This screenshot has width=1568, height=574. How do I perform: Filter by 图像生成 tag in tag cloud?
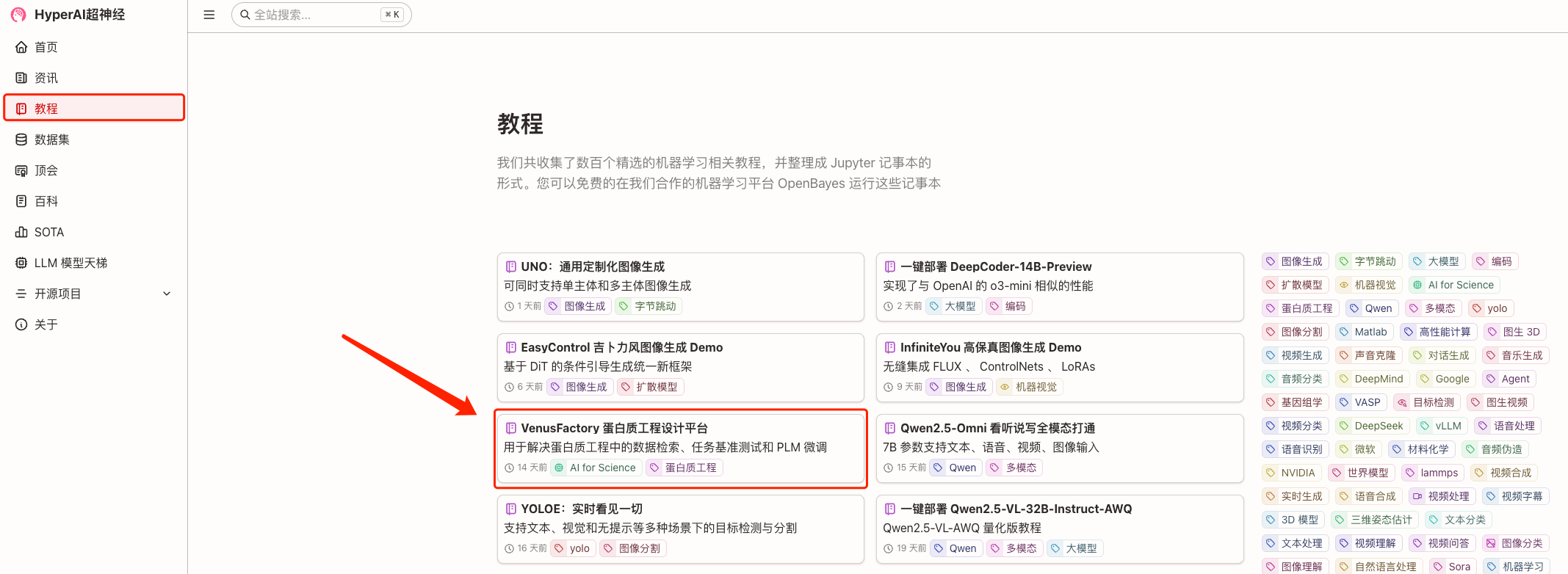coord(1295,261)
